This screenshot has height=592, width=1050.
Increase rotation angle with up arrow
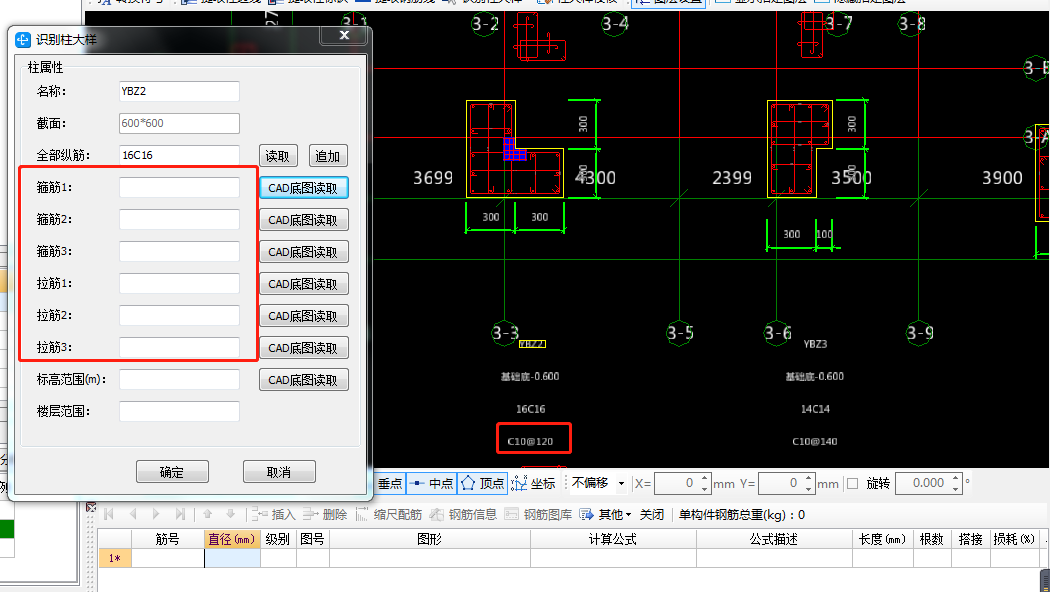tap(956, 478)
